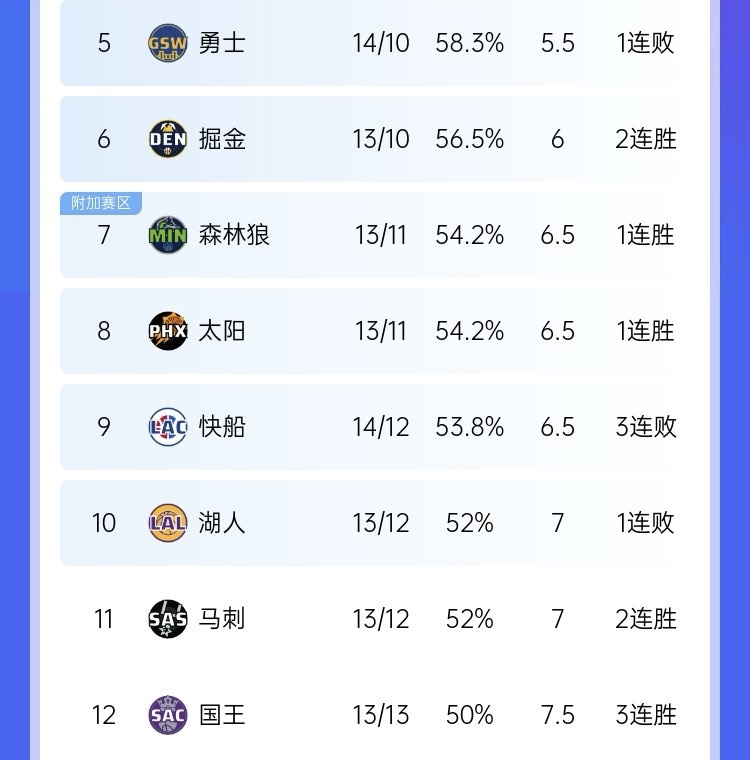This screenshot has height=760, width=750.
Task: Click the 附加赛区 play-in zone label
Action: point(101,203)
